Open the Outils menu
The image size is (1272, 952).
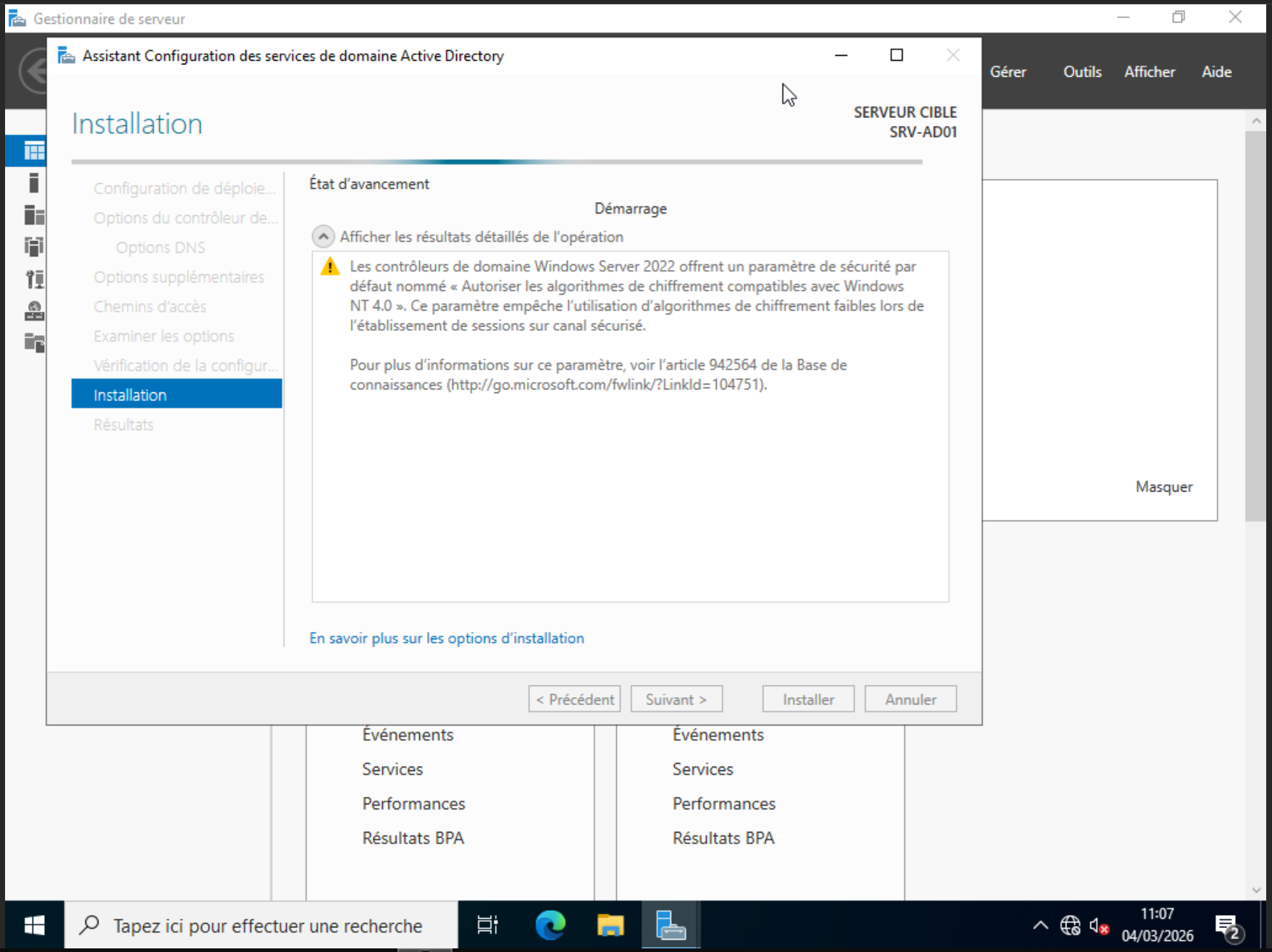click(1082, 72)
